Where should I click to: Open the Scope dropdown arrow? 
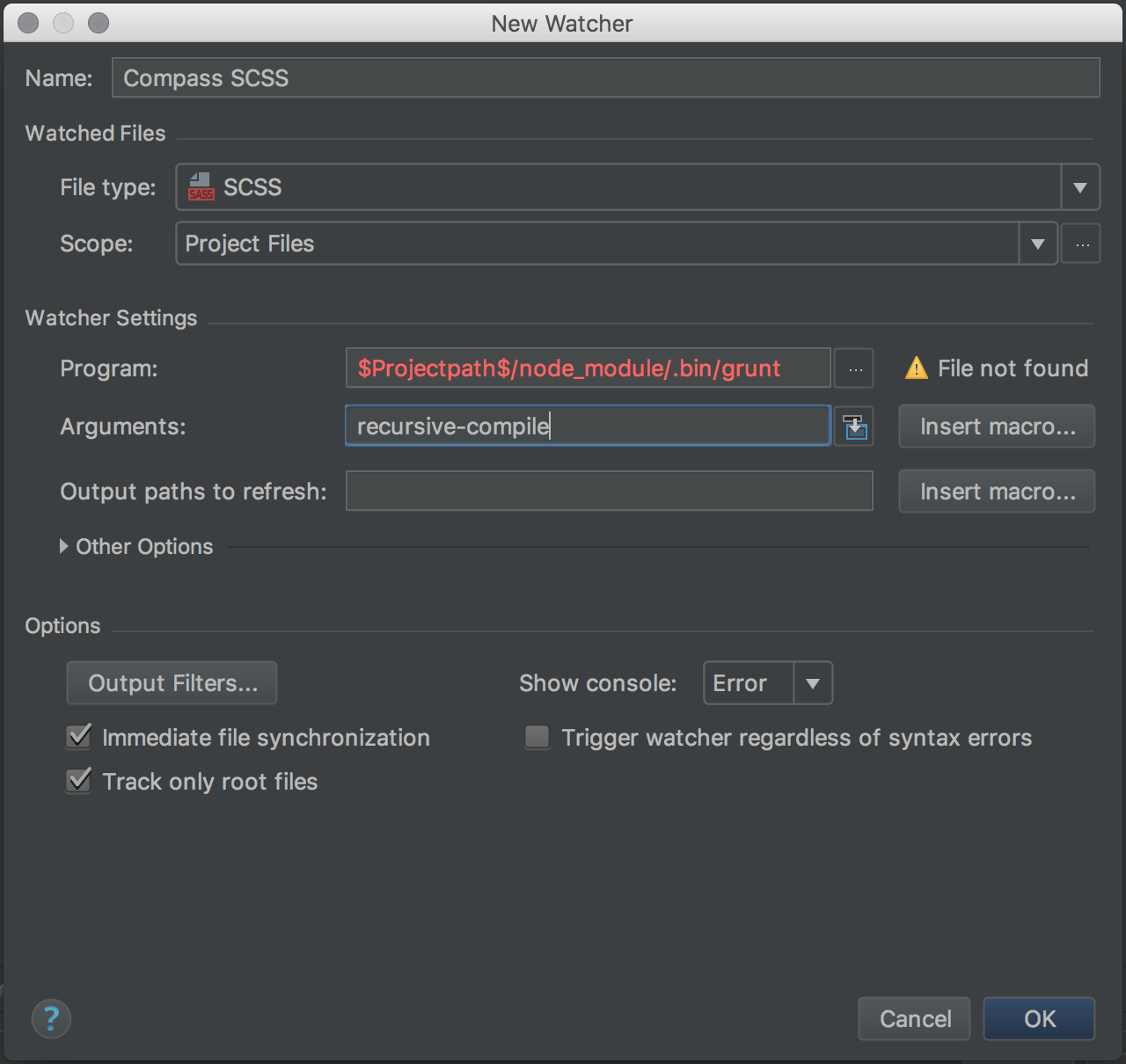point(1038,244)
